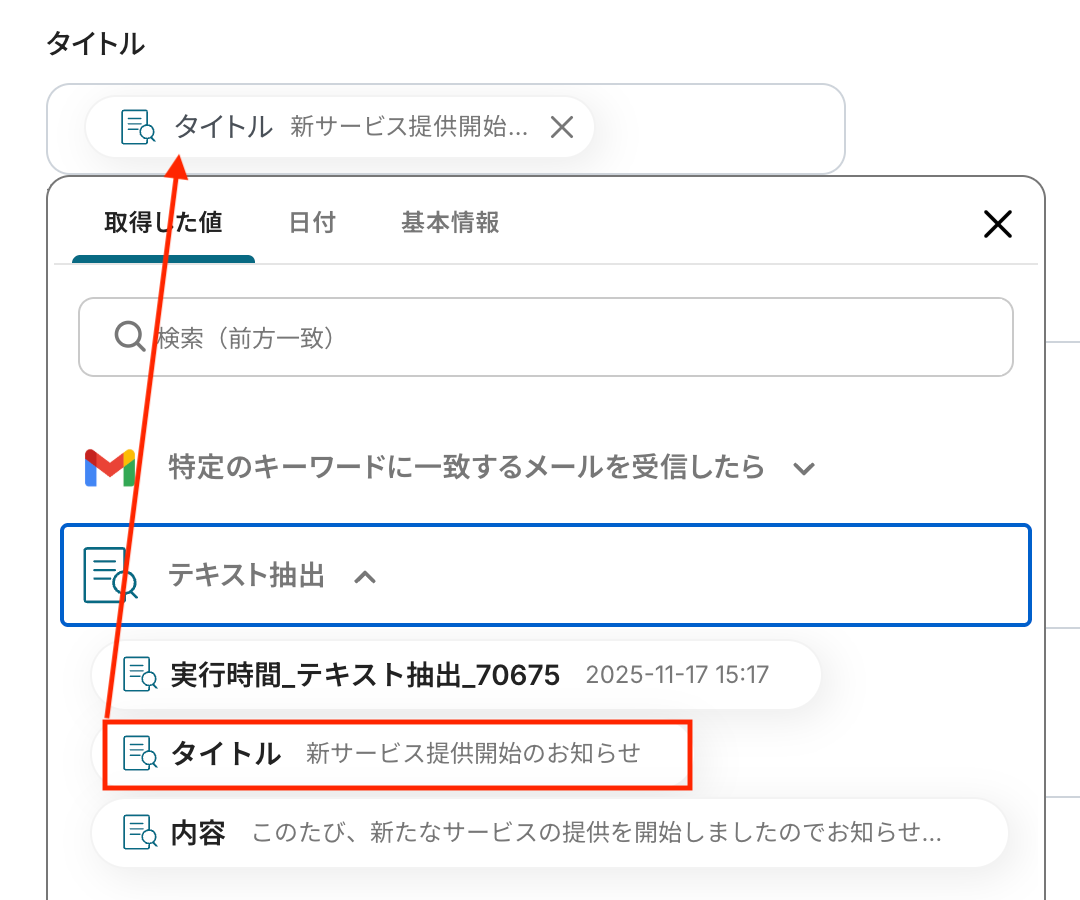Click the icon on the highlighted タイトル list item
This screenshot has height=900, width=1080.
140,753
